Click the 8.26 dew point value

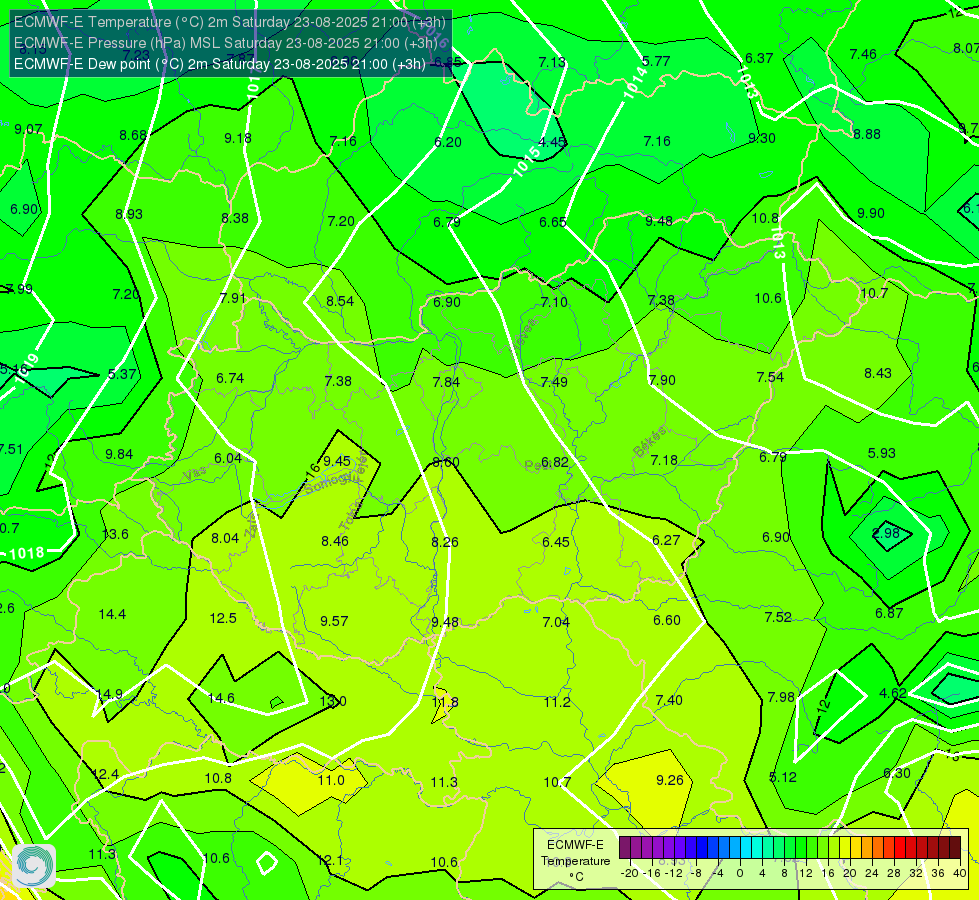[445, 542]
